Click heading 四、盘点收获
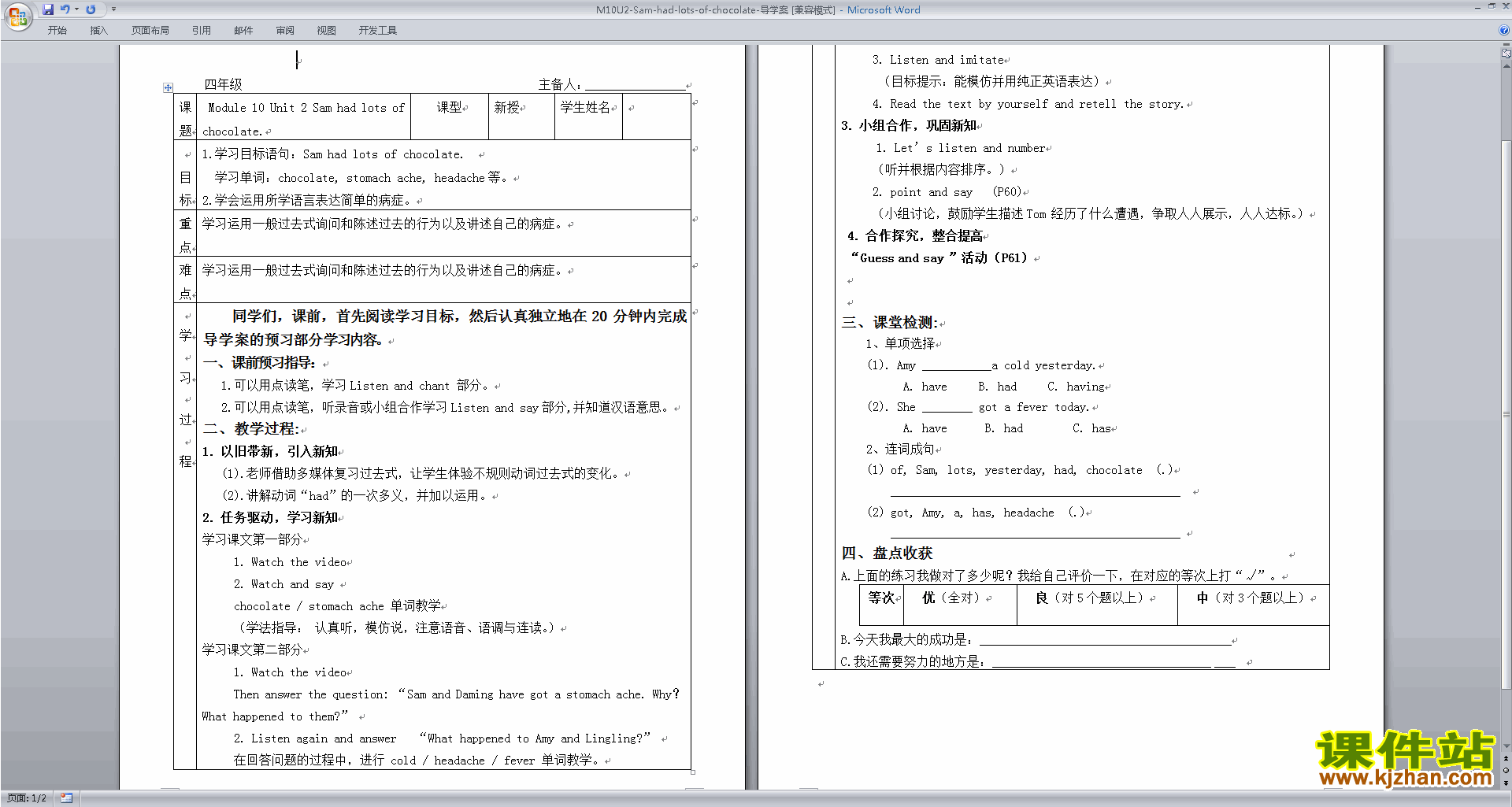 (x=887, y=553)
